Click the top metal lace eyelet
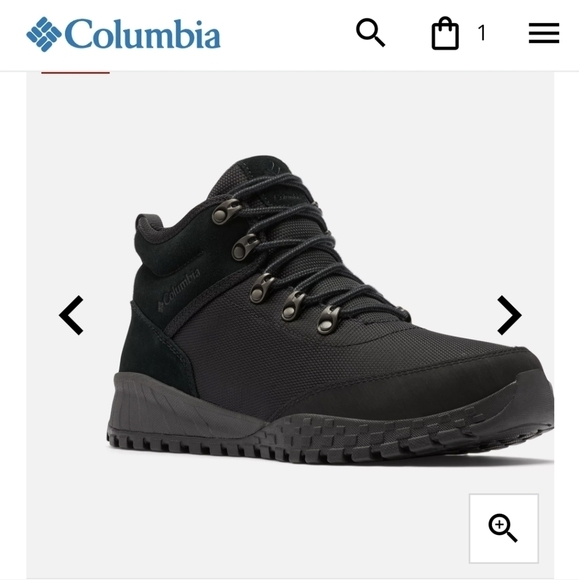The image size is (579, 580). pos(226,212)
